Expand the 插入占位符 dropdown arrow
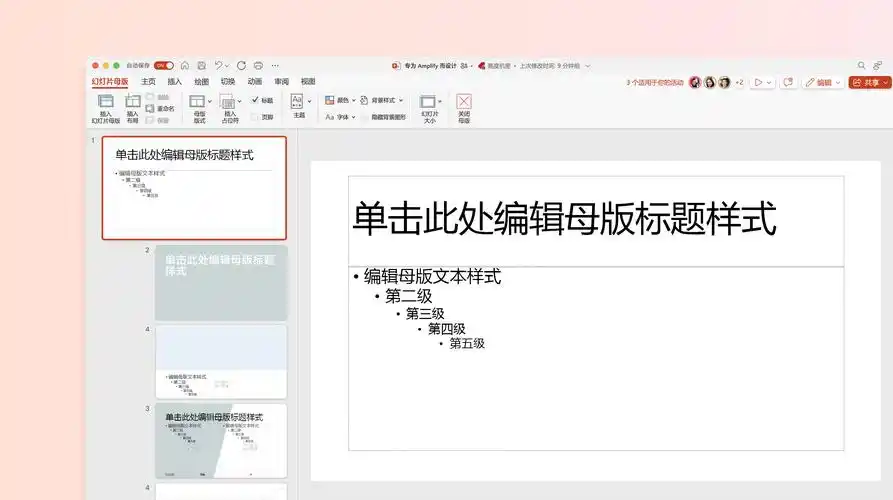 tap(239, 101)
